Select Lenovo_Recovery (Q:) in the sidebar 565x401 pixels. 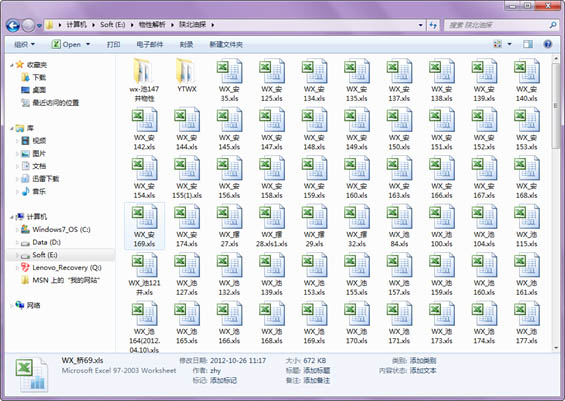point(61,268)
